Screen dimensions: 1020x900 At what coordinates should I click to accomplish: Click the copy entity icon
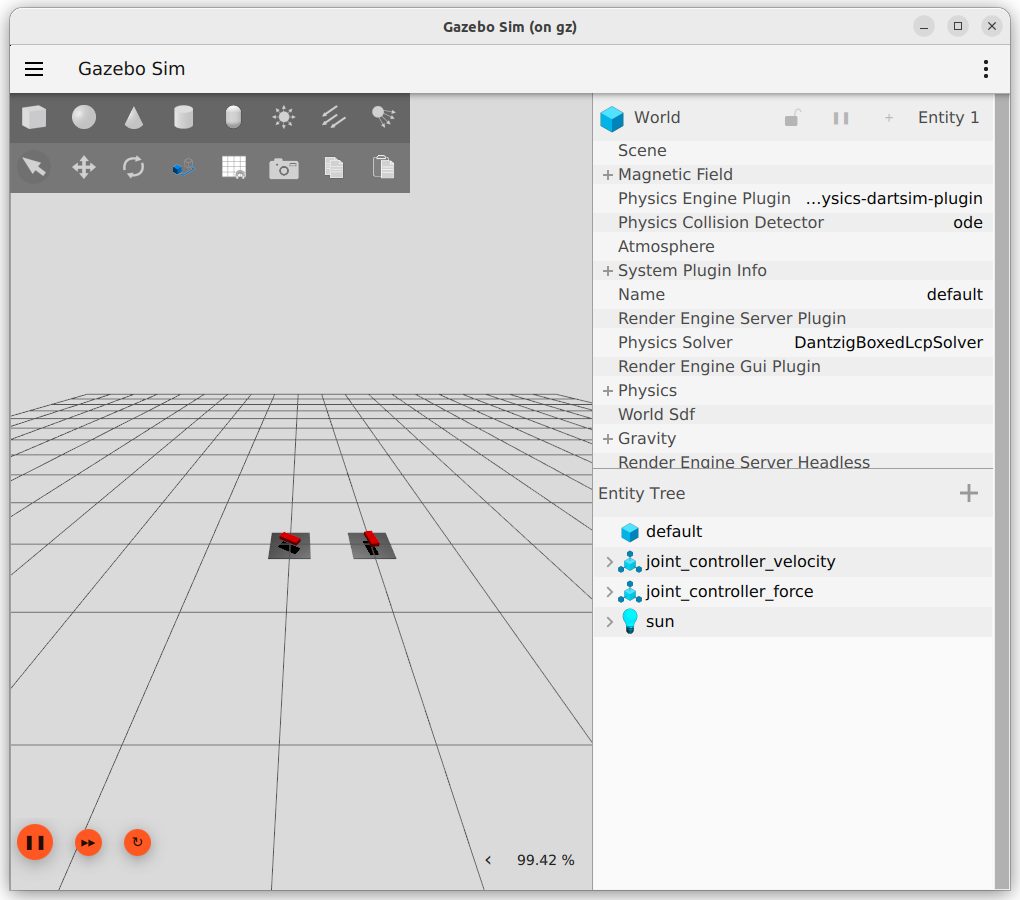334,167
